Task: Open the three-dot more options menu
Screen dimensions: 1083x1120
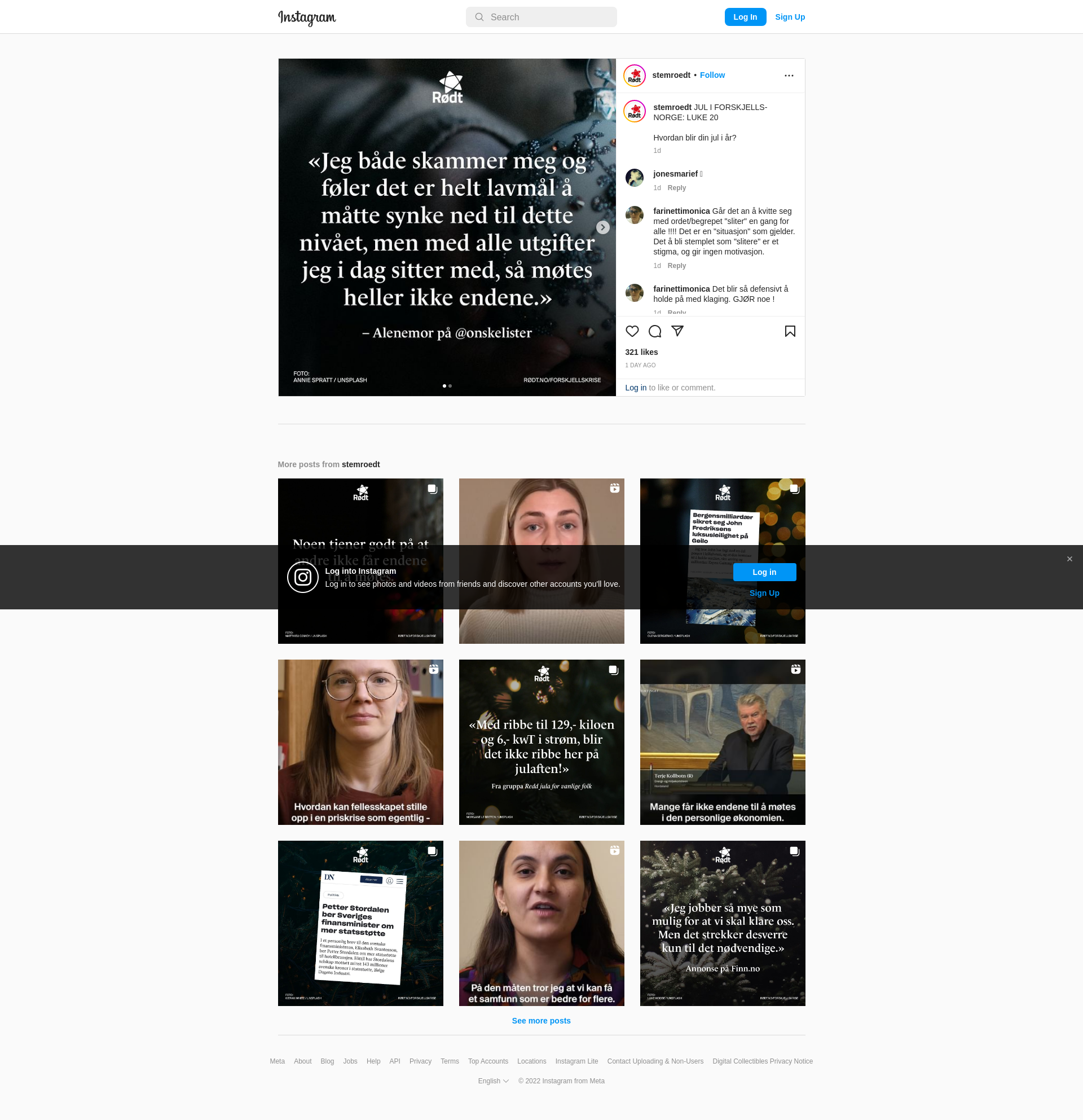Action: pos(789,76)
